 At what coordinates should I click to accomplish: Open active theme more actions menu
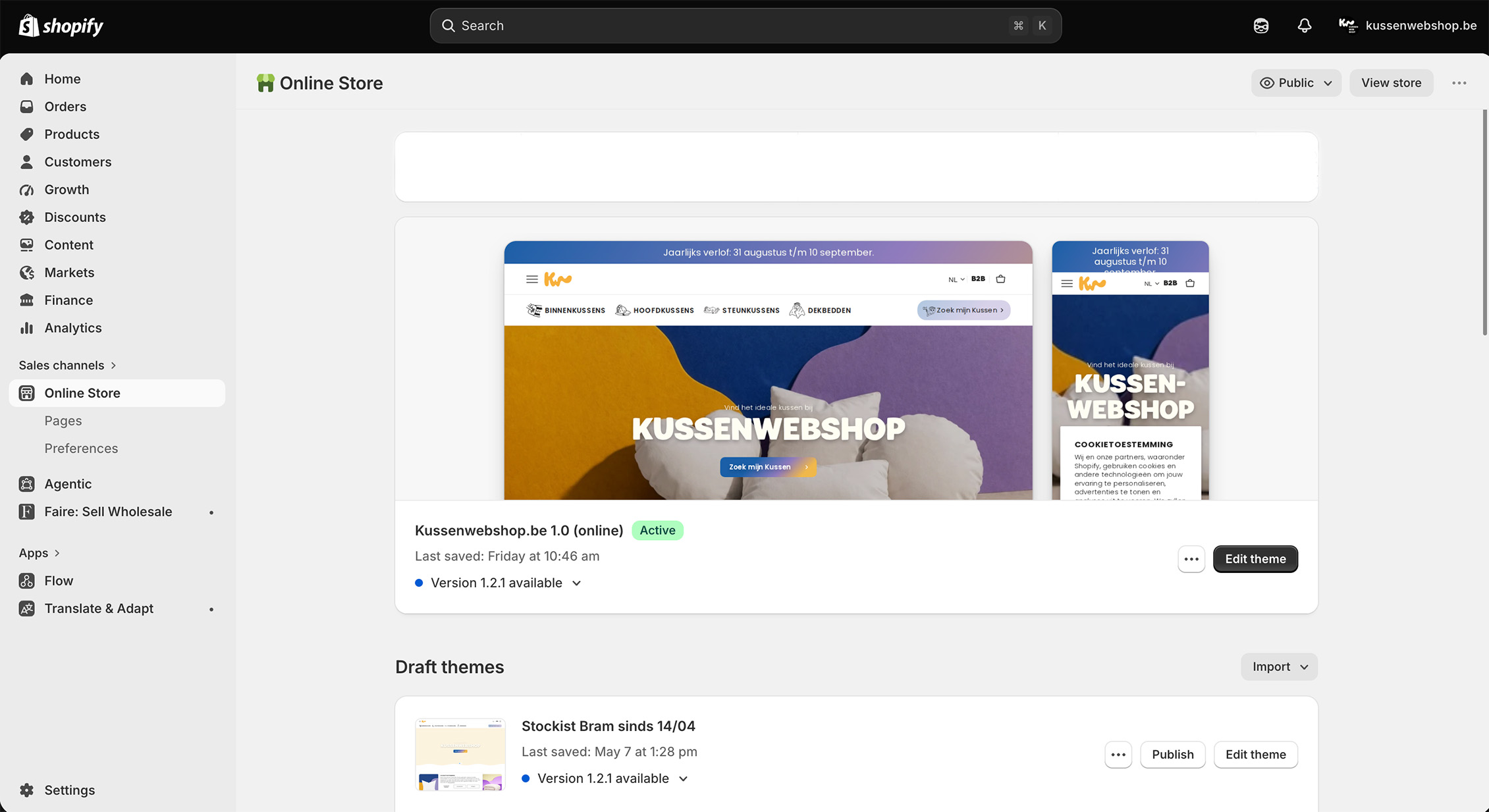click(1191, 559)
